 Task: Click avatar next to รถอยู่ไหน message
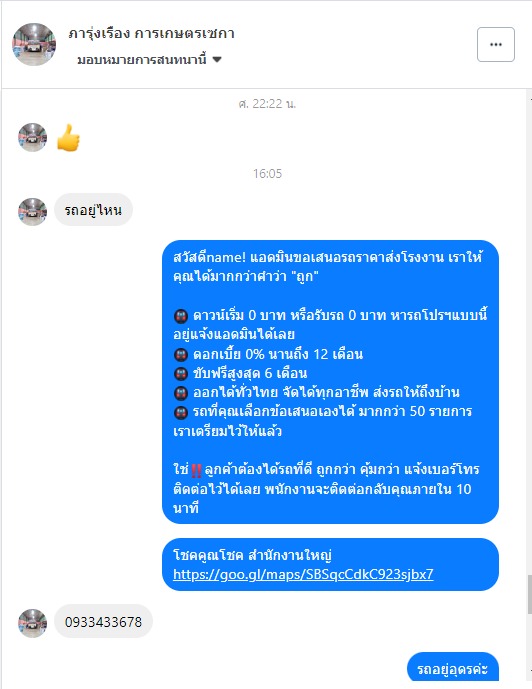coord(33,212)
